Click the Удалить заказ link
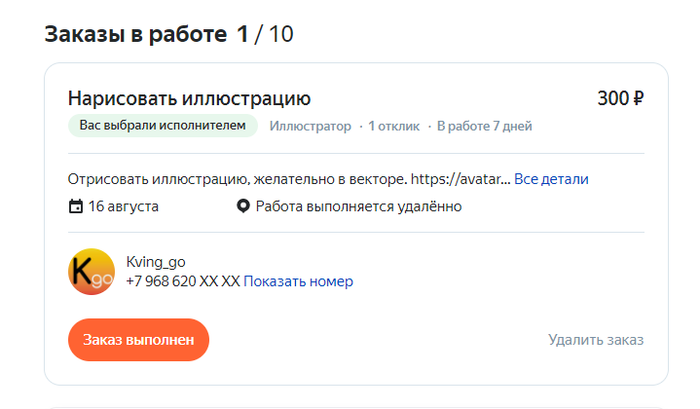 (595, 340)
